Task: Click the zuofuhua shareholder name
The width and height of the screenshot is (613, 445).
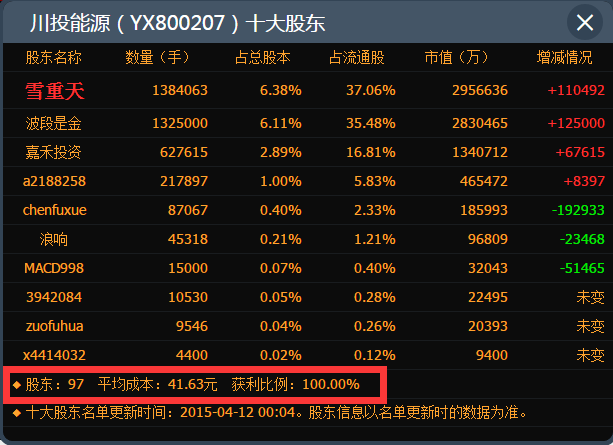Action: click(x=54, y=326)
